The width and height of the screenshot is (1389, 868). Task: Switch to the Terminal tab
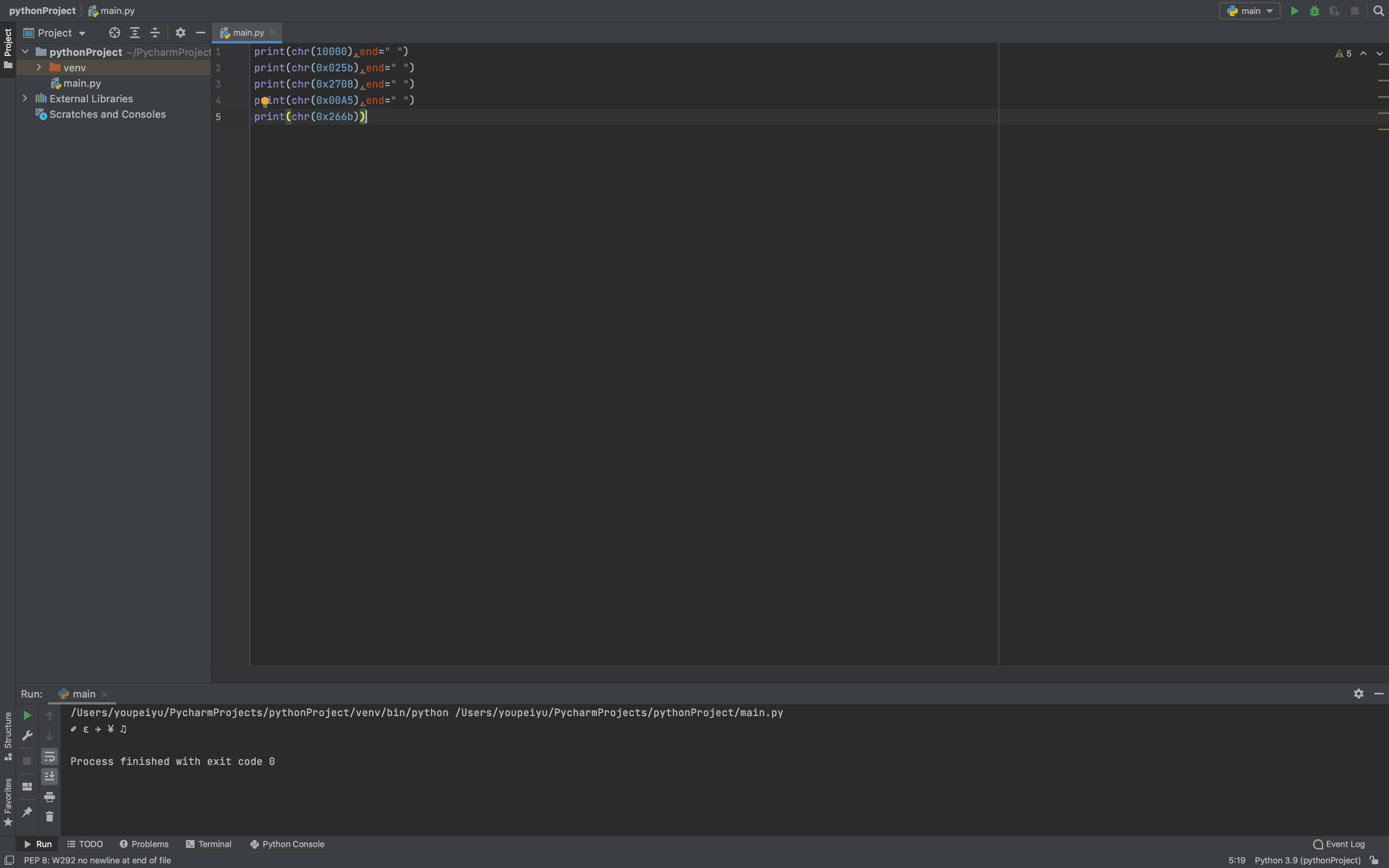tap(209, 844)
